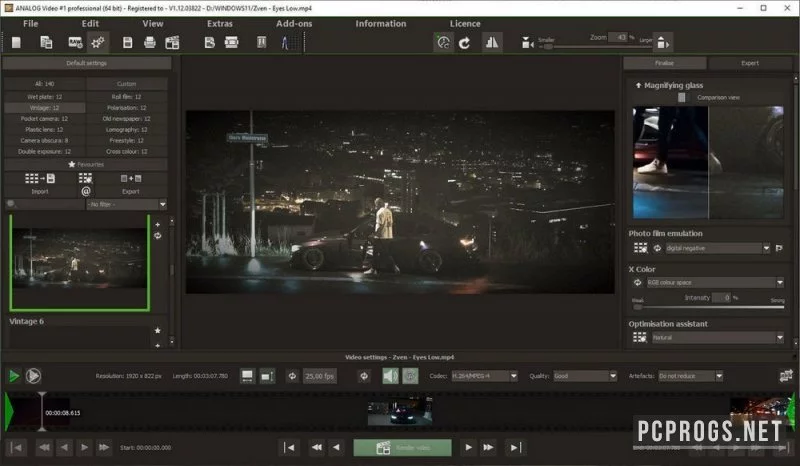The height and width of the screenshot is (466, 800).
Task: Click the timeline toolbar icon
Action: click(210, 42)
